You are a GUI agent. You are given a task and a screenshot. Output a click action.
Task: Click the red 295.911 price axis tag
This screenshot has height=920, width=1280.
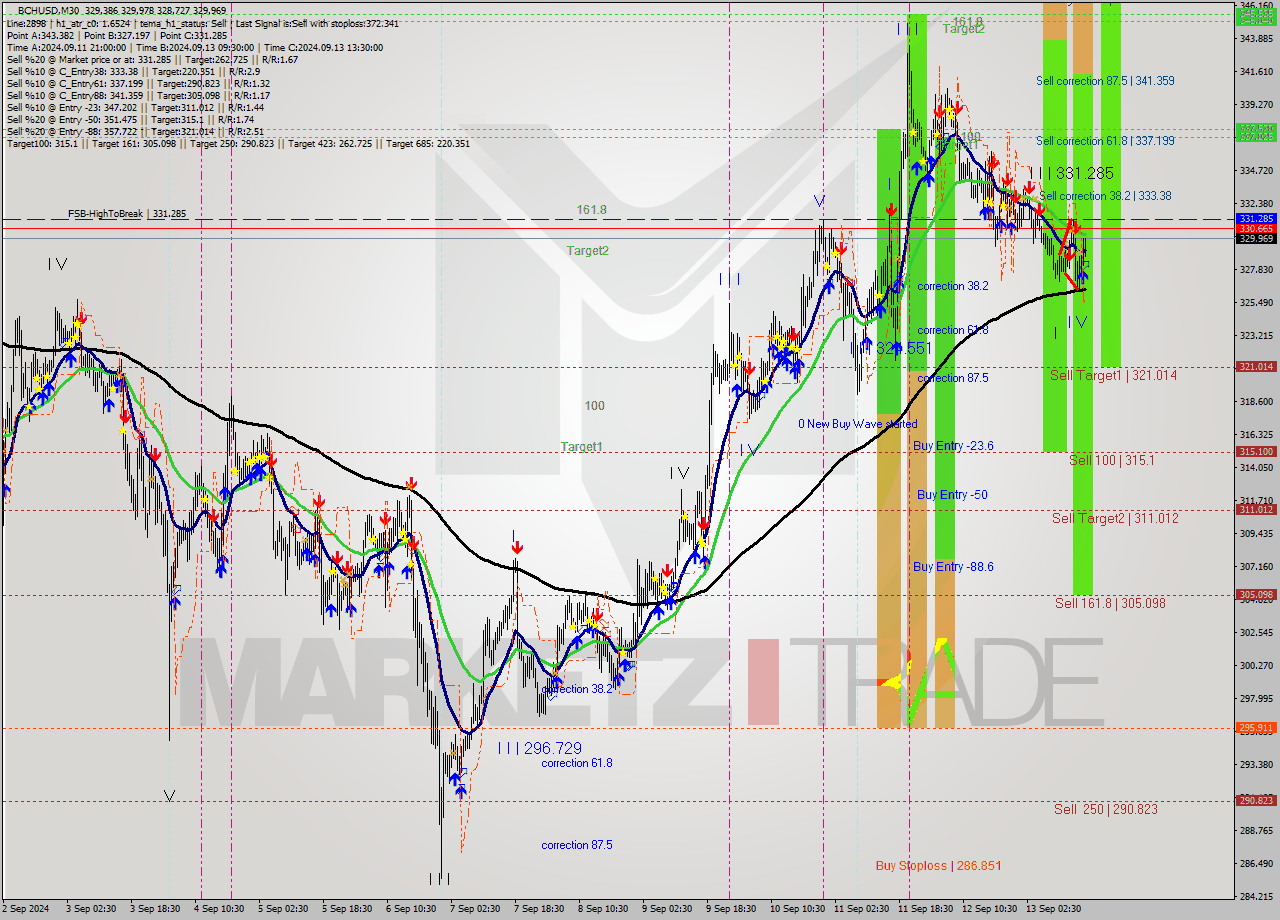click(1257, 728)
